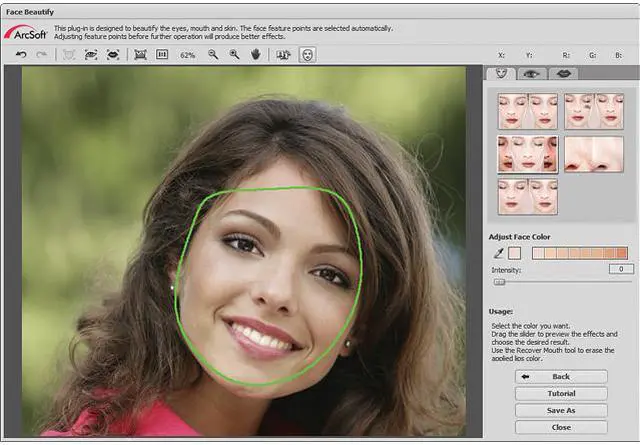
Task: Click the Intensity slider handle
Action: pyautogui.click(x=499, y=282)
